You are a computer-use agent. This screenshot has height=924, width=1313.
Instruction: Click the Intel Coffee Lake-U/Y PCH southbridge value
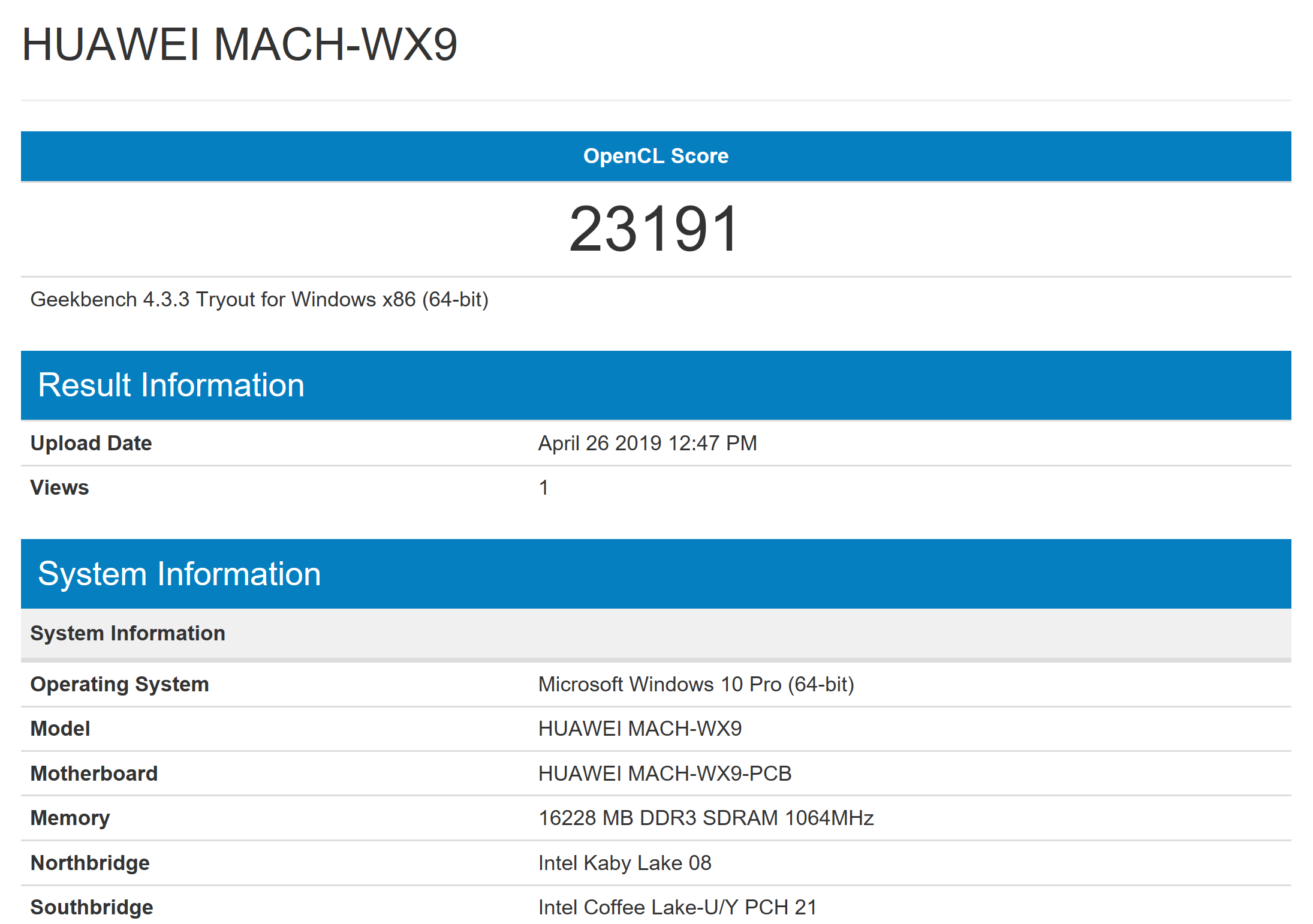coord(677,907)
